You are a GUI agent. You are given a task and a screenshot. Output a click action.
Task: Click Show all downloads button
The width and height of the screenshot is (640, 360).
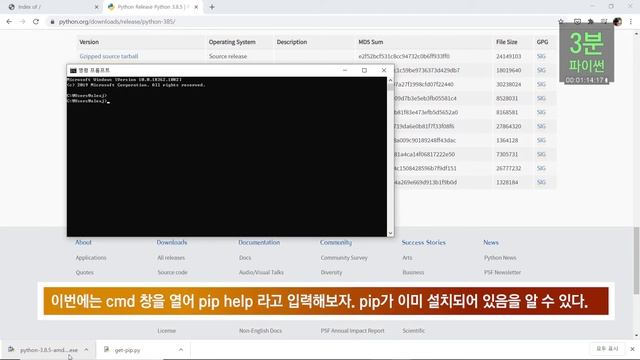(607, 349)
